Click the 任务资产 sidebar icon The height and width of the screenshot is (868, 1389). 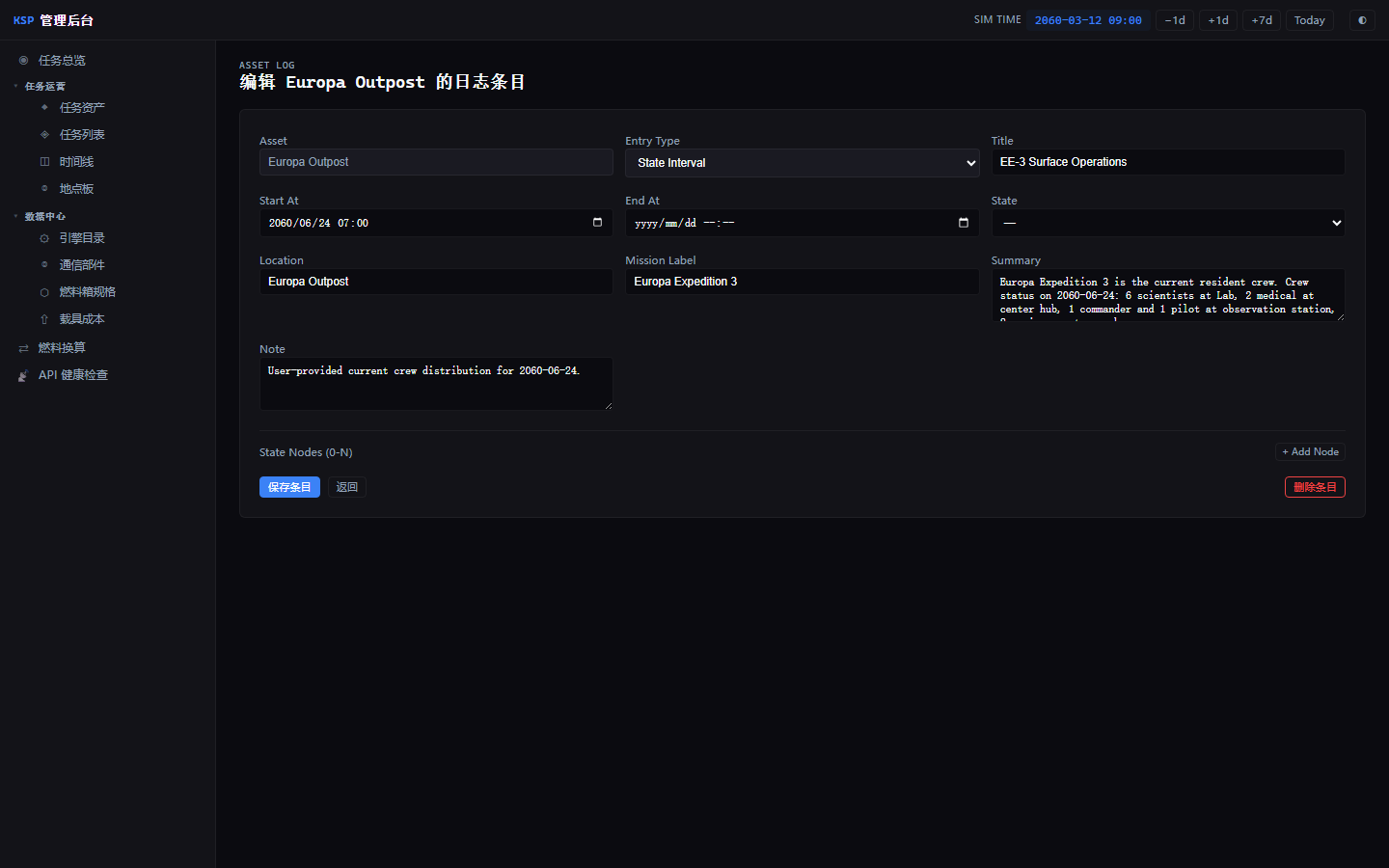pos(44,108)
